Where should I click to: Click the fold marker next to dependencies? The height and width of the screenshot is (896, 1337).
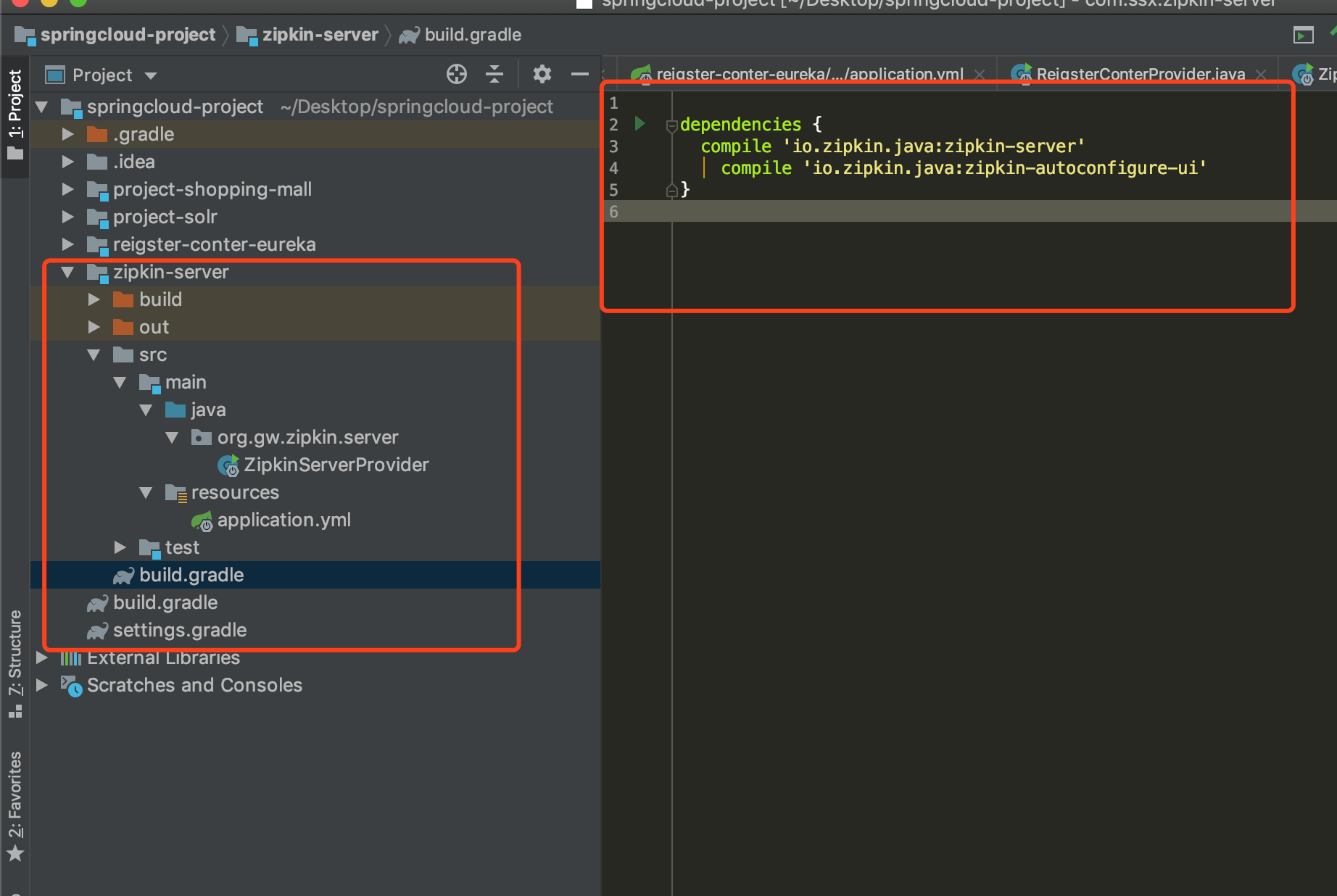pyautogui.click(x=671, y=125)
